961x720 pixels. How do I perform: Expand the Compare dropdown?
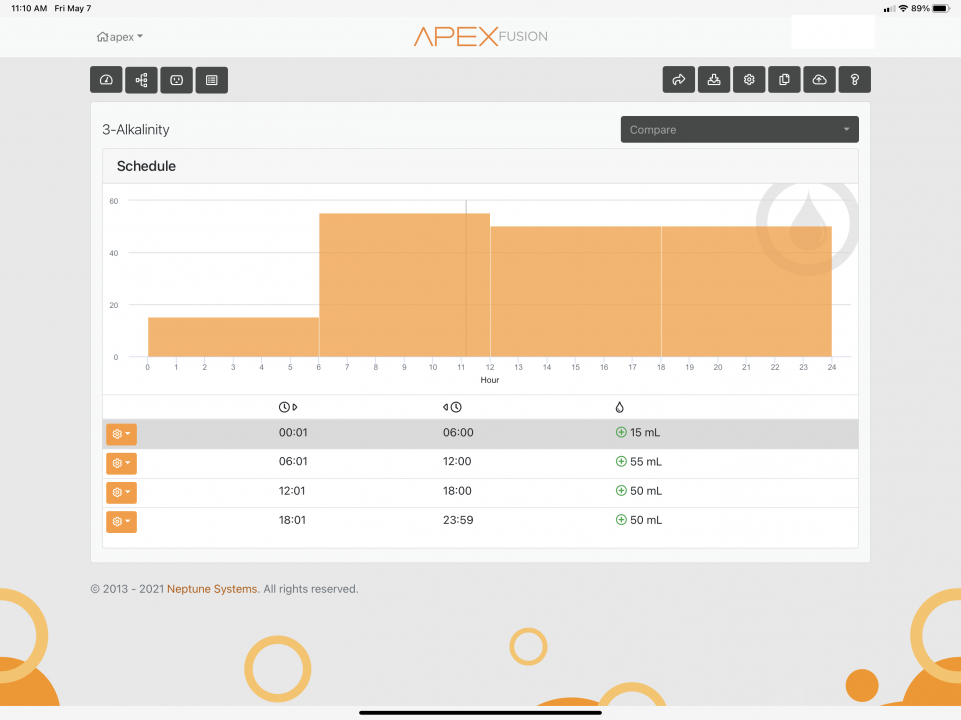[x=739, y=130]
